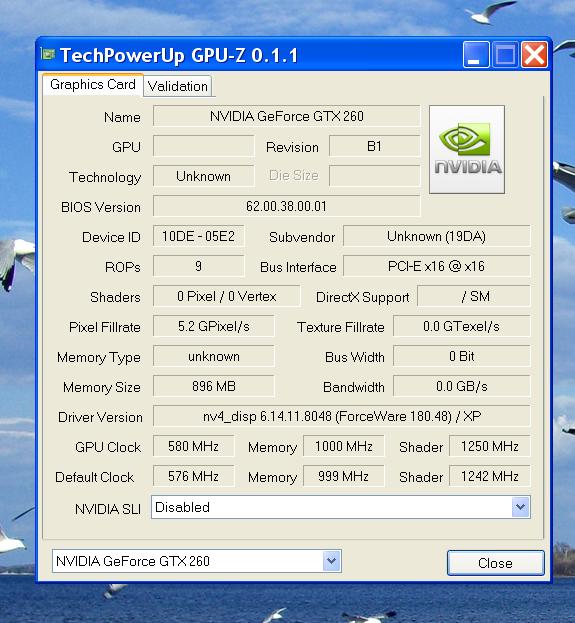Click the Subvendor label

[x=302, y=237]
